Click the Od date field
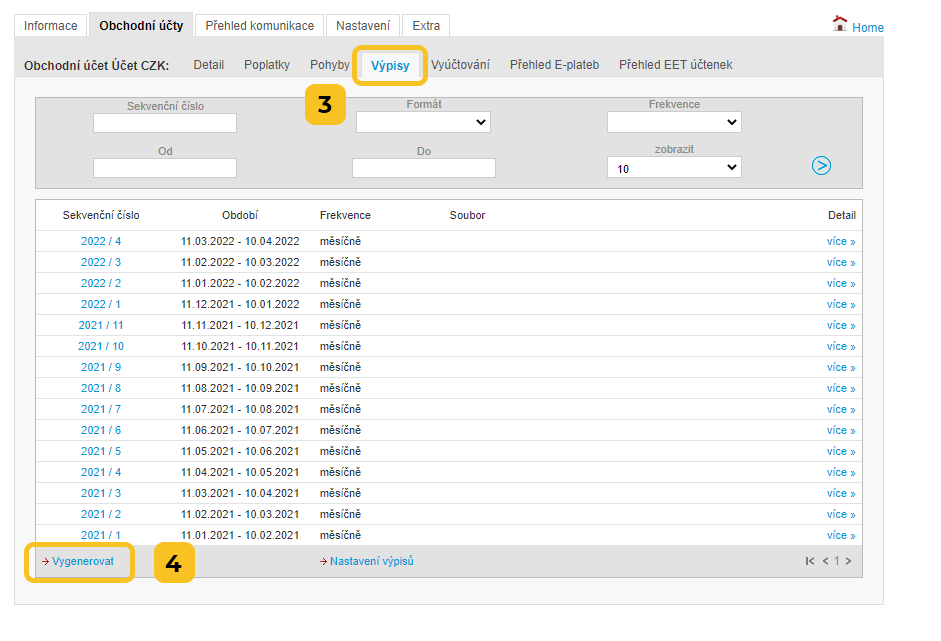The width and height of the screenshot is (941, 641). pyautogui.click(x=164, y=168)
